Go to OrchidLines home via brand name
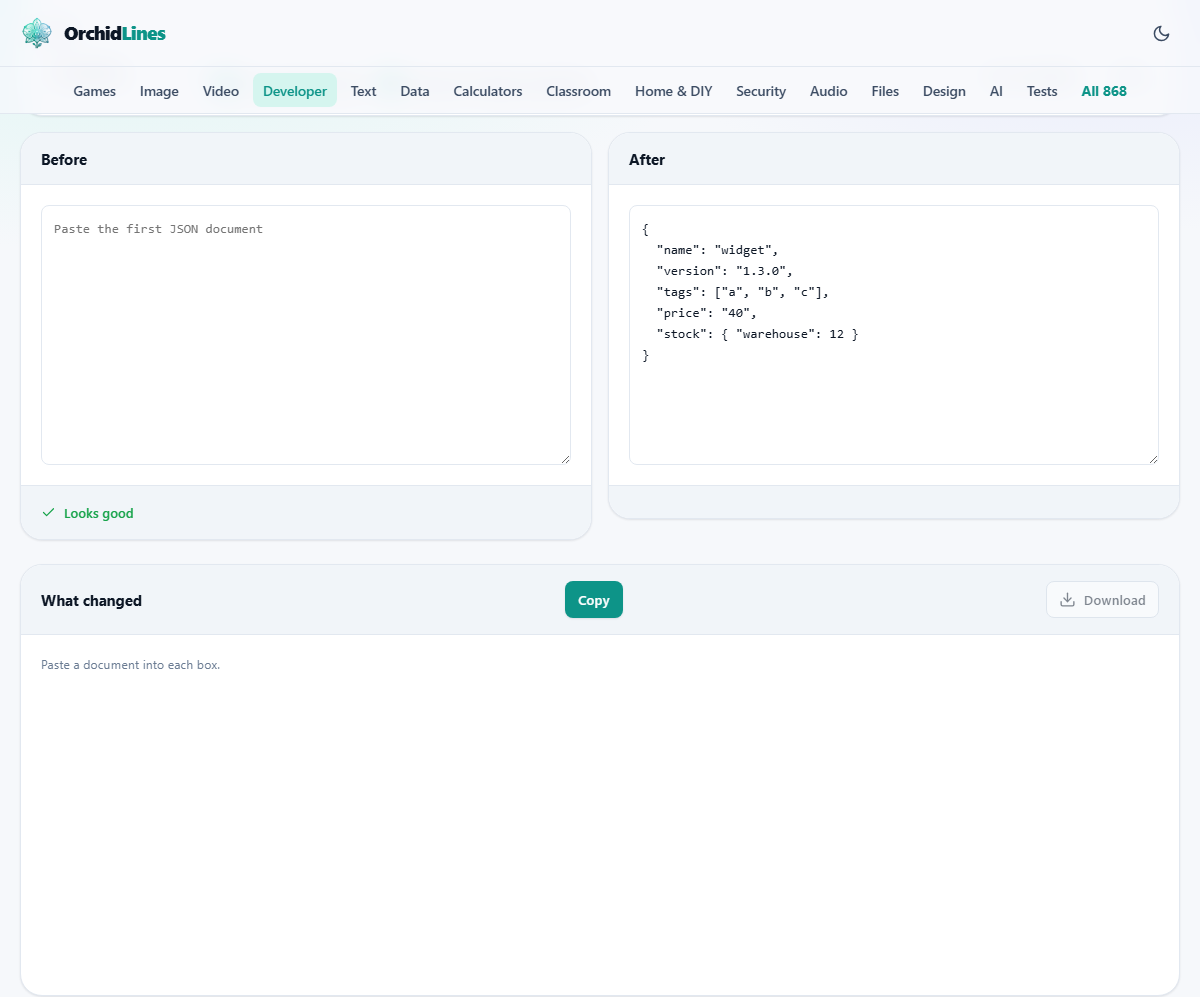The height and width of the screenshot is (997, 1200). pos(115,33)
